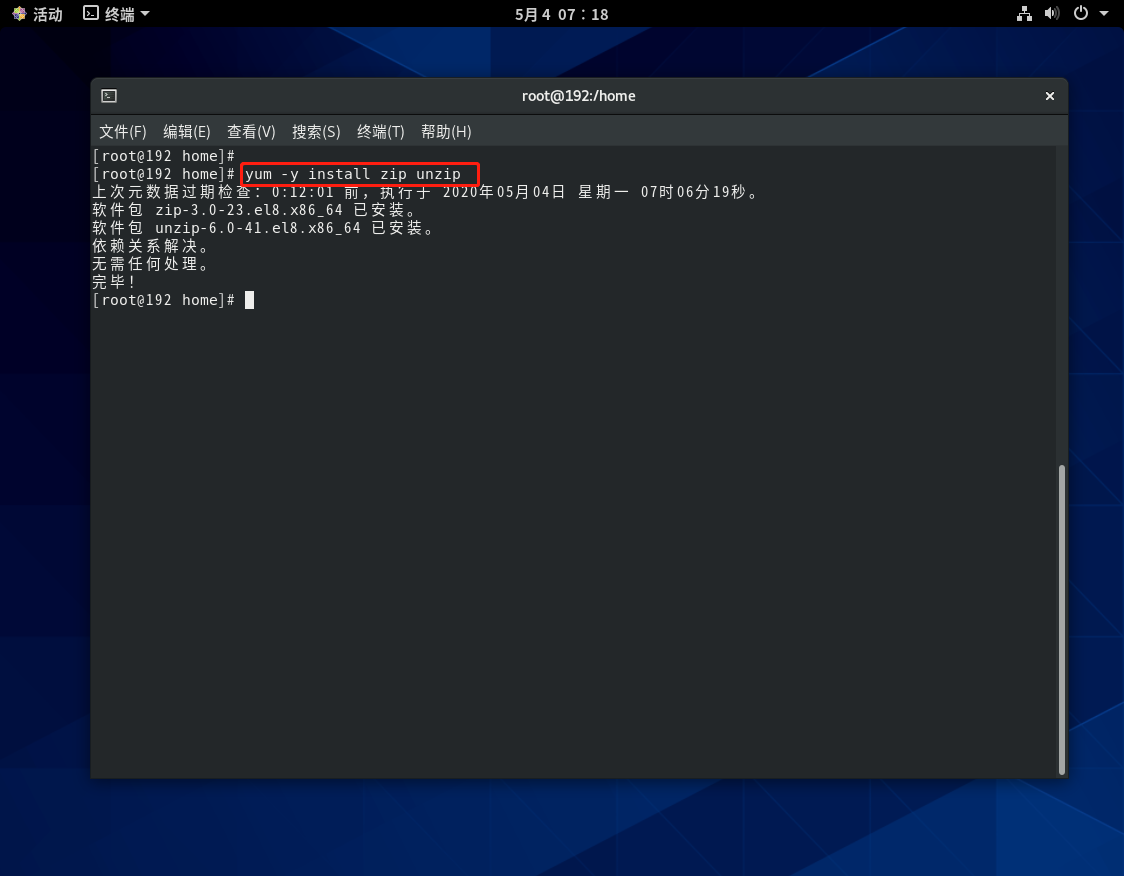Click the highlighted yum -y install zip unzip command

[354, 174]
